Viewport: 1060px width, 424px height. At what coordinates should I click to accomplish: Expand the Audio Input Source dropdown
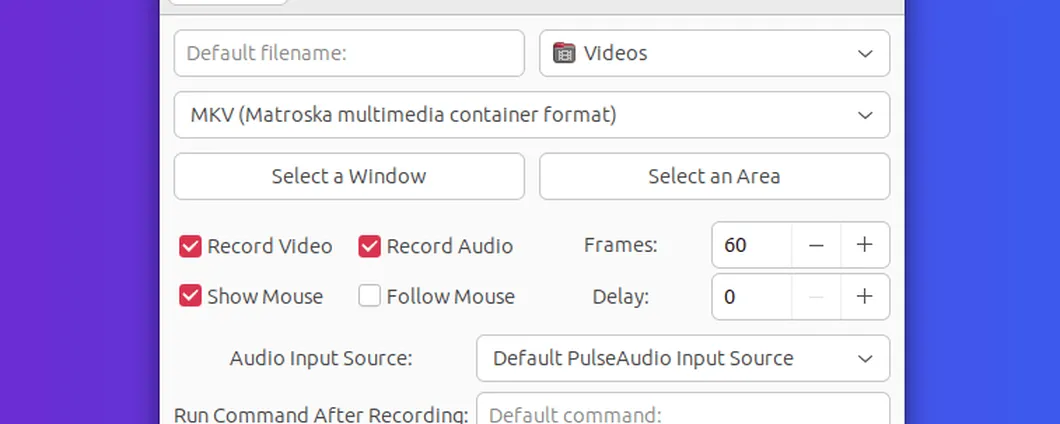(x=683, y=358)
